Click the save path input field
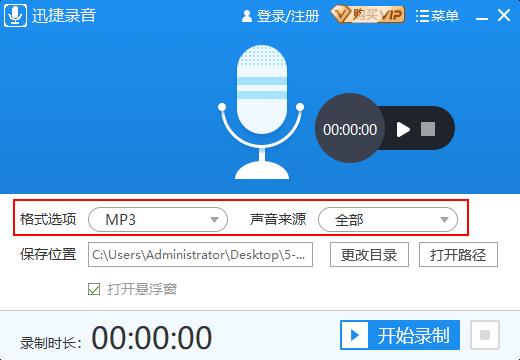 pos(200,255)
